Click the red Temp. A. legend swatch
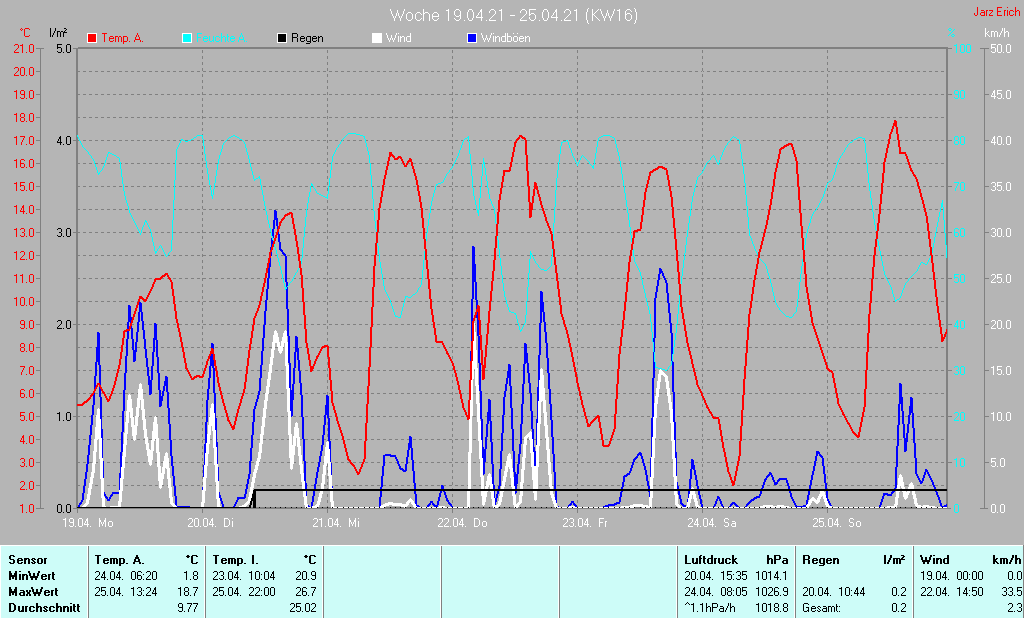This screenshot has width=1024, height=618. click(x=92, y=38)
